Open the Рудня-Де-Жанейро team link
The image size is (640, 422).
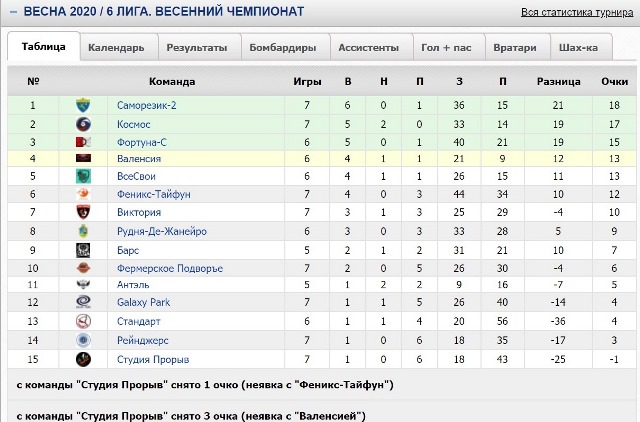point(162,231)
